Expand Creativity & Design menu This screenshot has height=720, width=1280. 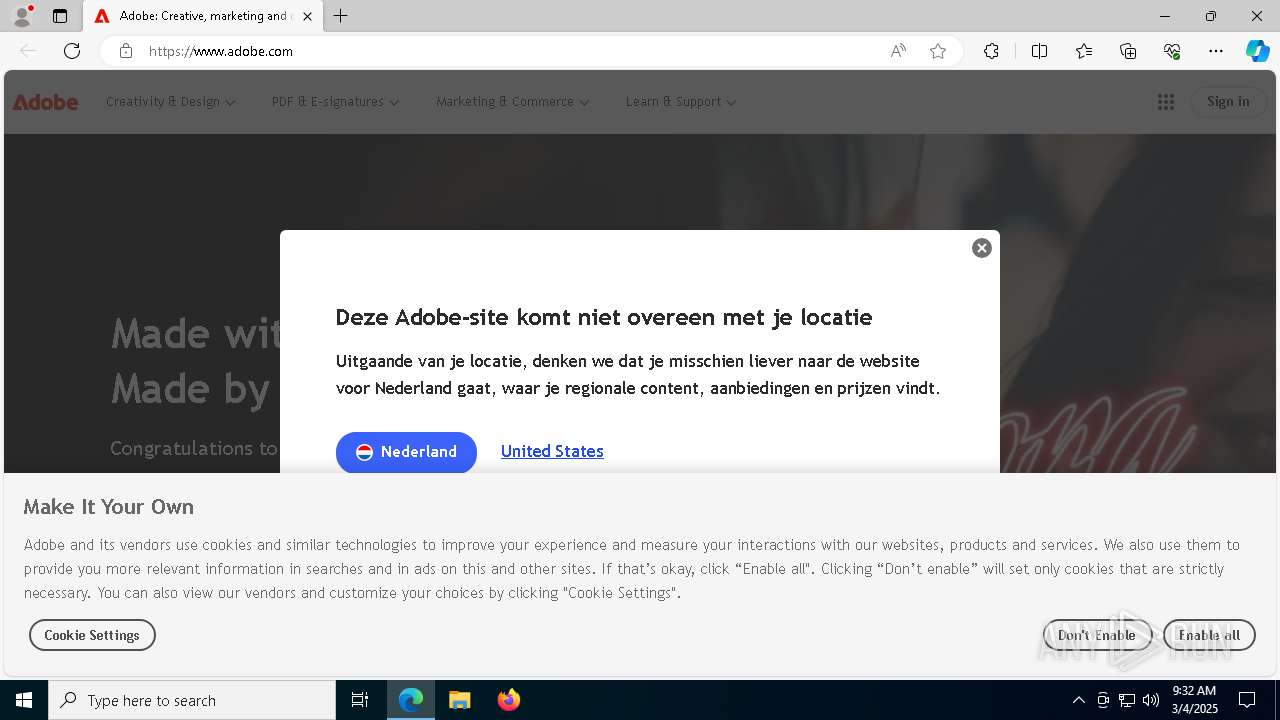point(170,102)
